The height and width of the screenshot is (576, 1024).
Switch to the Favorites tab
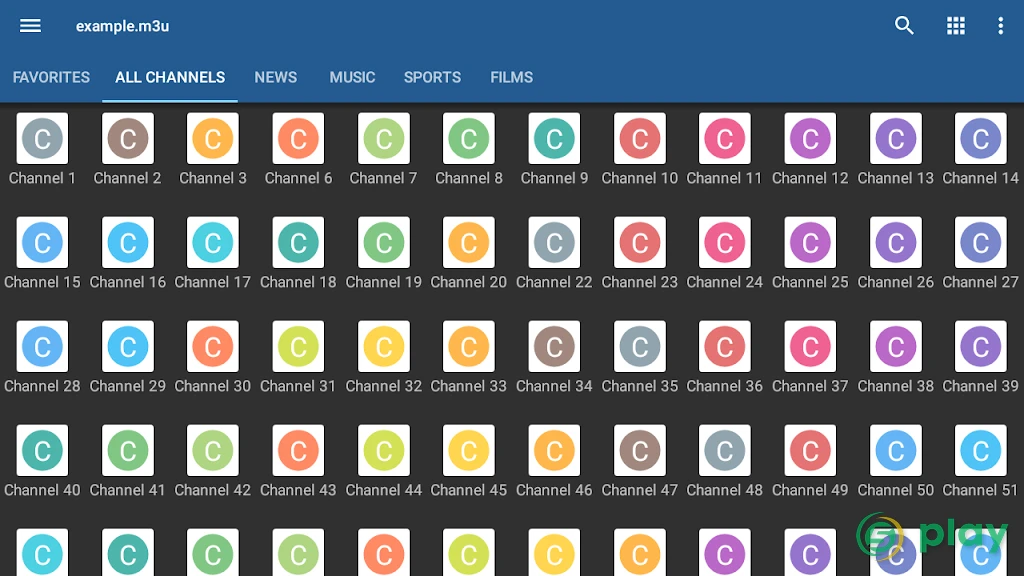coord(51,77)
